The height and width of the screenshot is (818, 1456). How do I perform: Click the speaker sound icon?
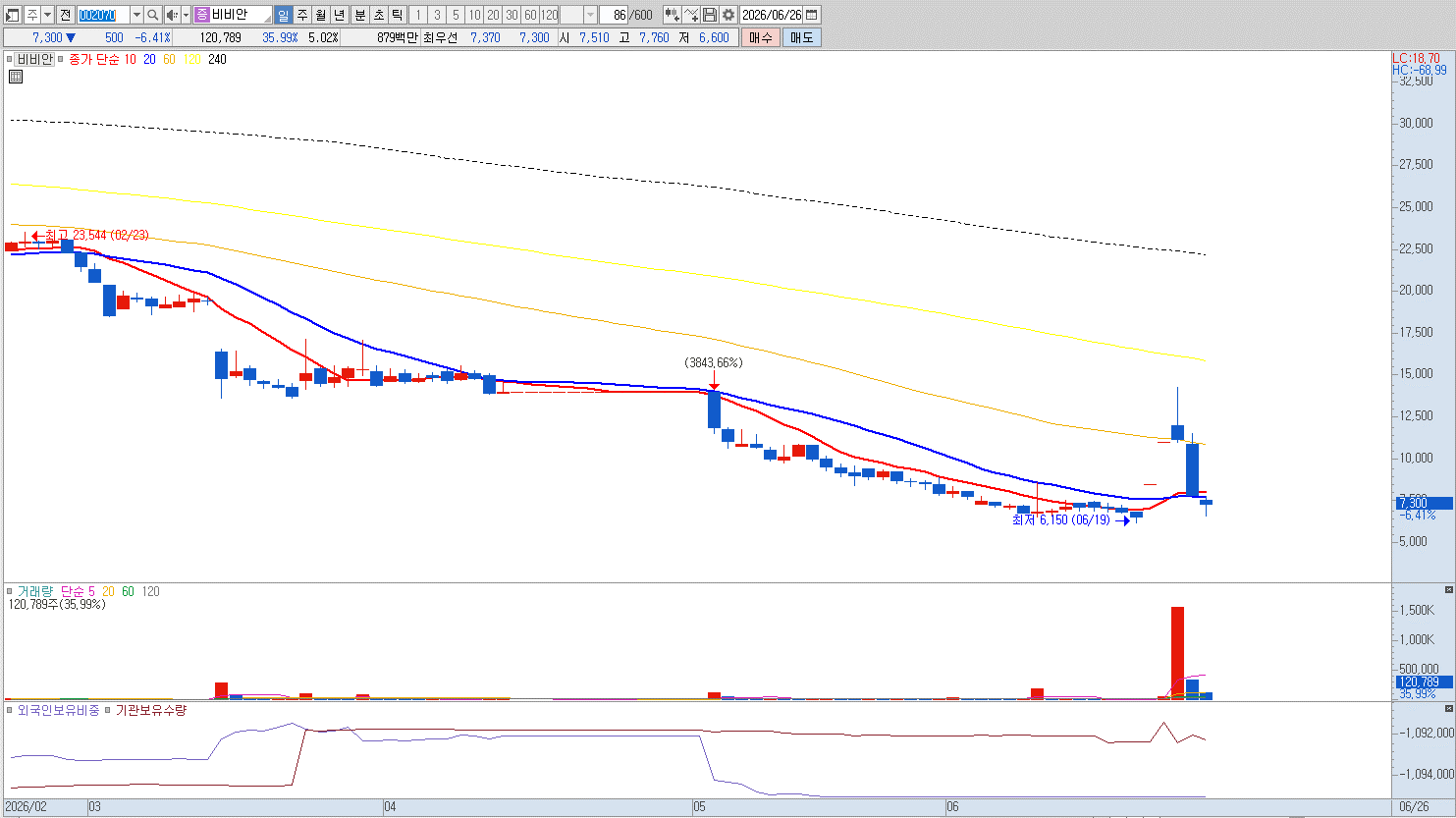(172, 15)
